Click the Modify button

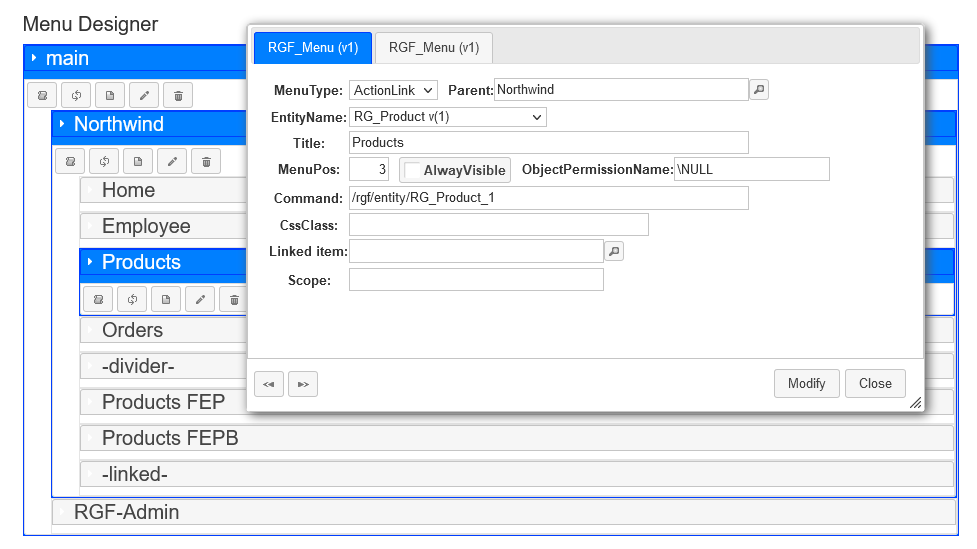pos(806,384)
